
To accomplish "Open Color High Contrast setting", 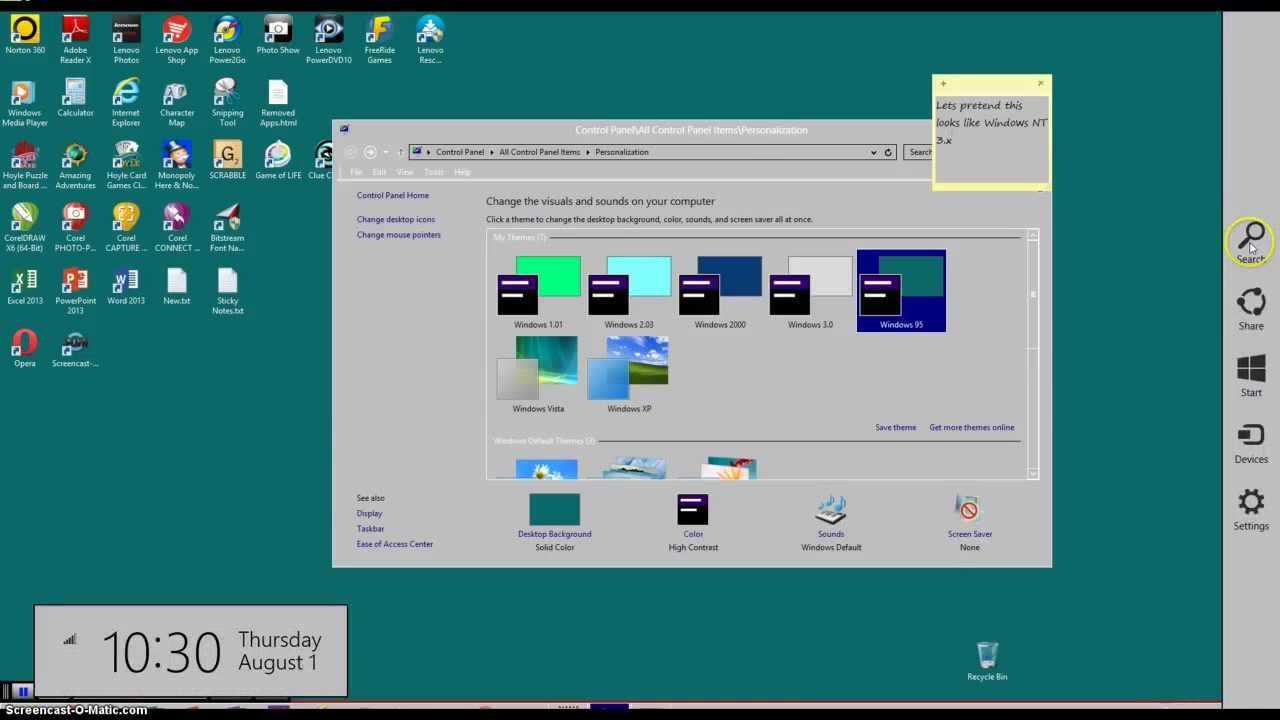I will 693,522.
